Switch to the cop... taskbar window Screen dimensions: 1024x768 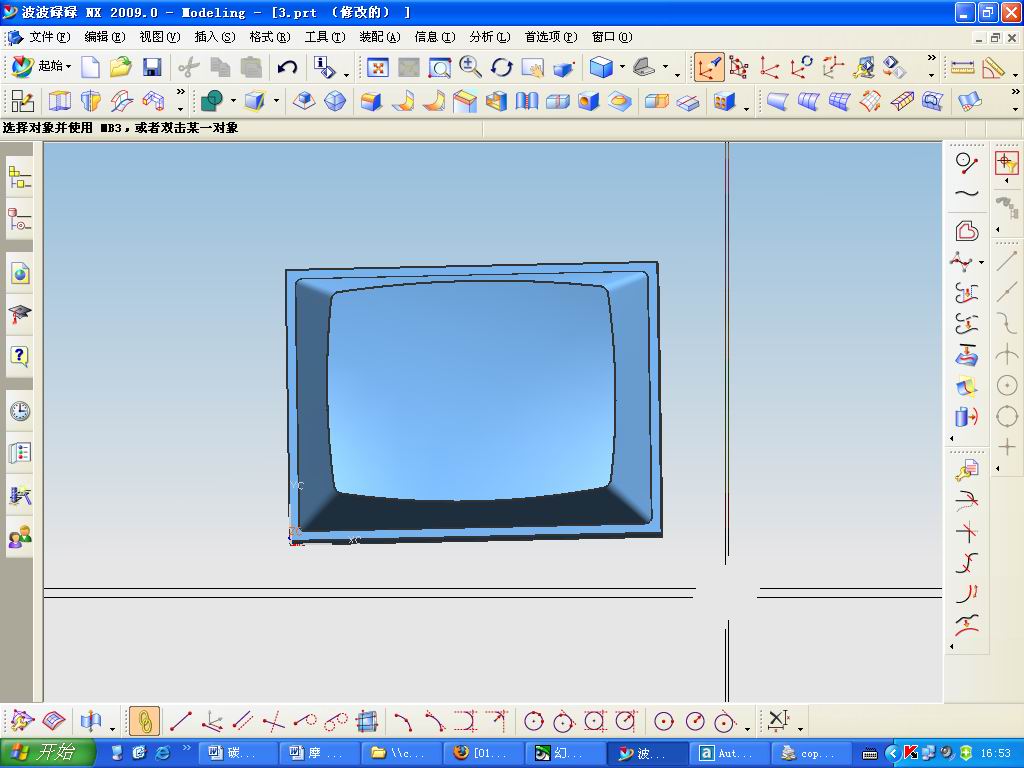(x=810, y=753)
